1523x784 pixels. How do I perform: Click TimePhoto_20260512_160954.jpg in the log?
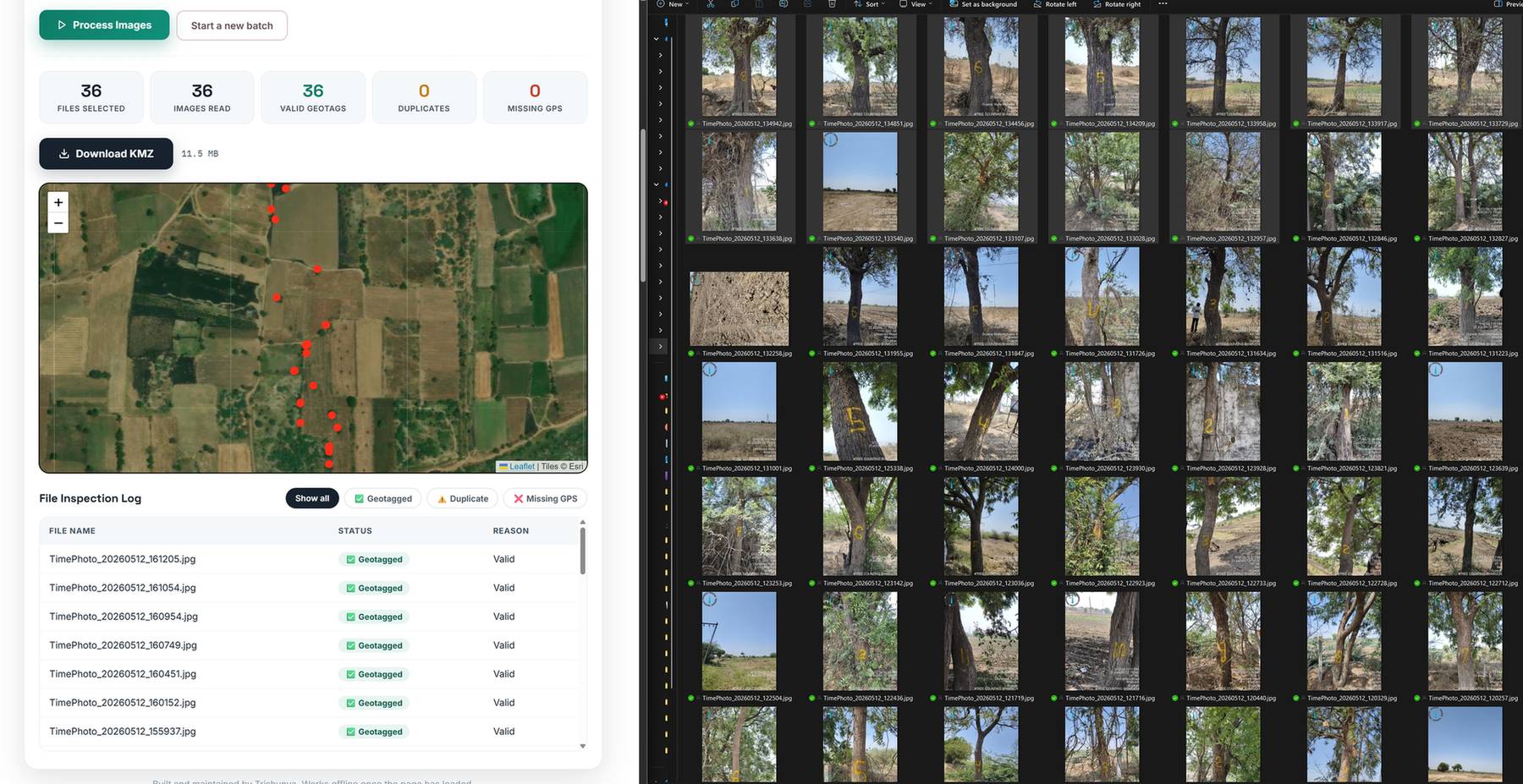click(x=124, y=617)
